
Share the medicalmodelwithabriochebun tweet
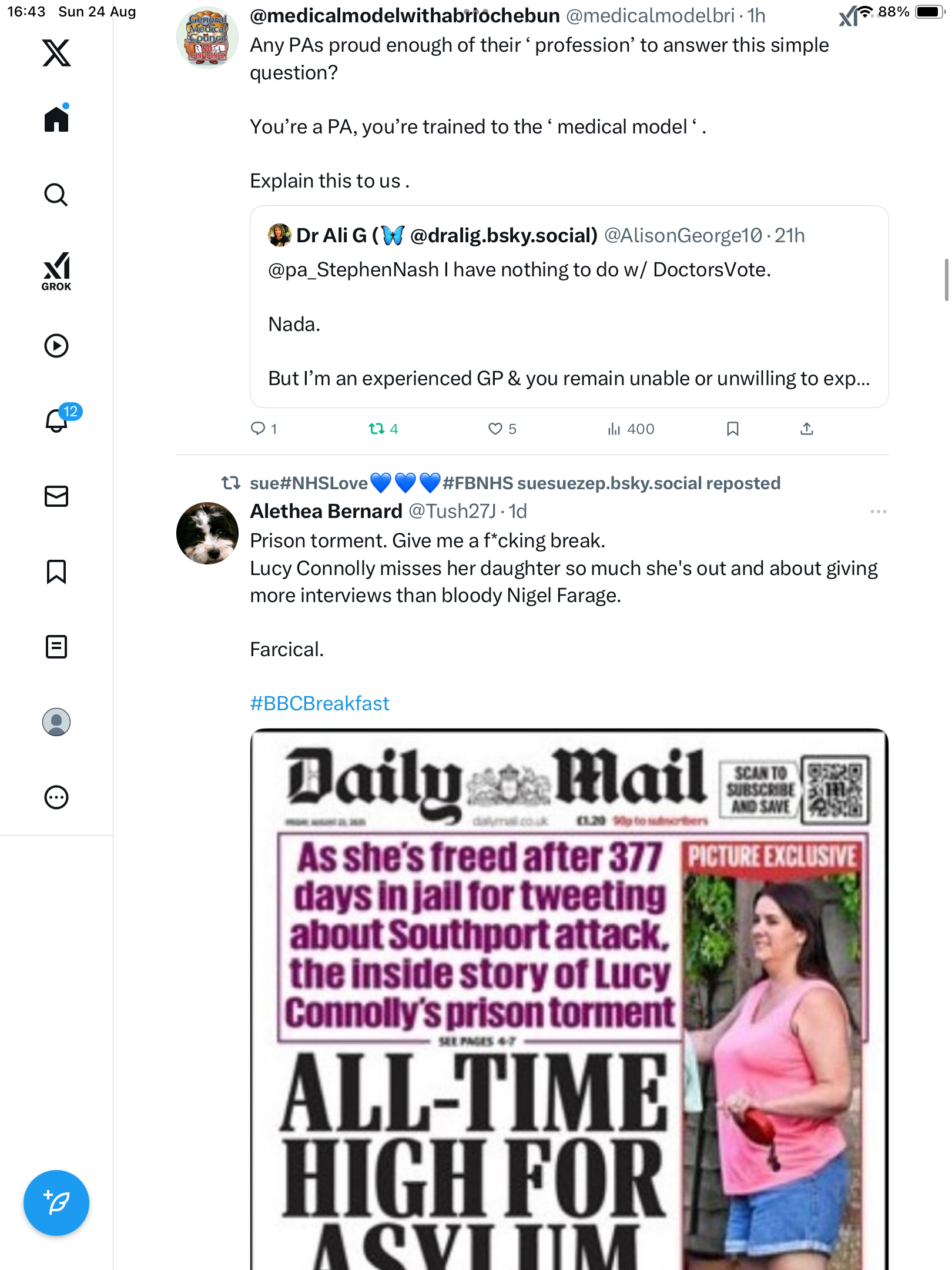pyautogui.click(x=807, y=429)
